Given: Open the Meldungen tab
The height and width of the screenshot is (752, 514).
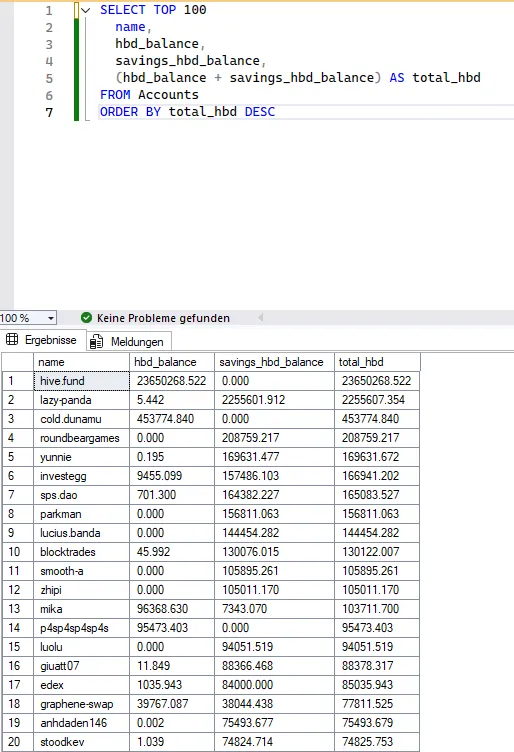Looking at the screenshot, I should click(x=129, y=341).
